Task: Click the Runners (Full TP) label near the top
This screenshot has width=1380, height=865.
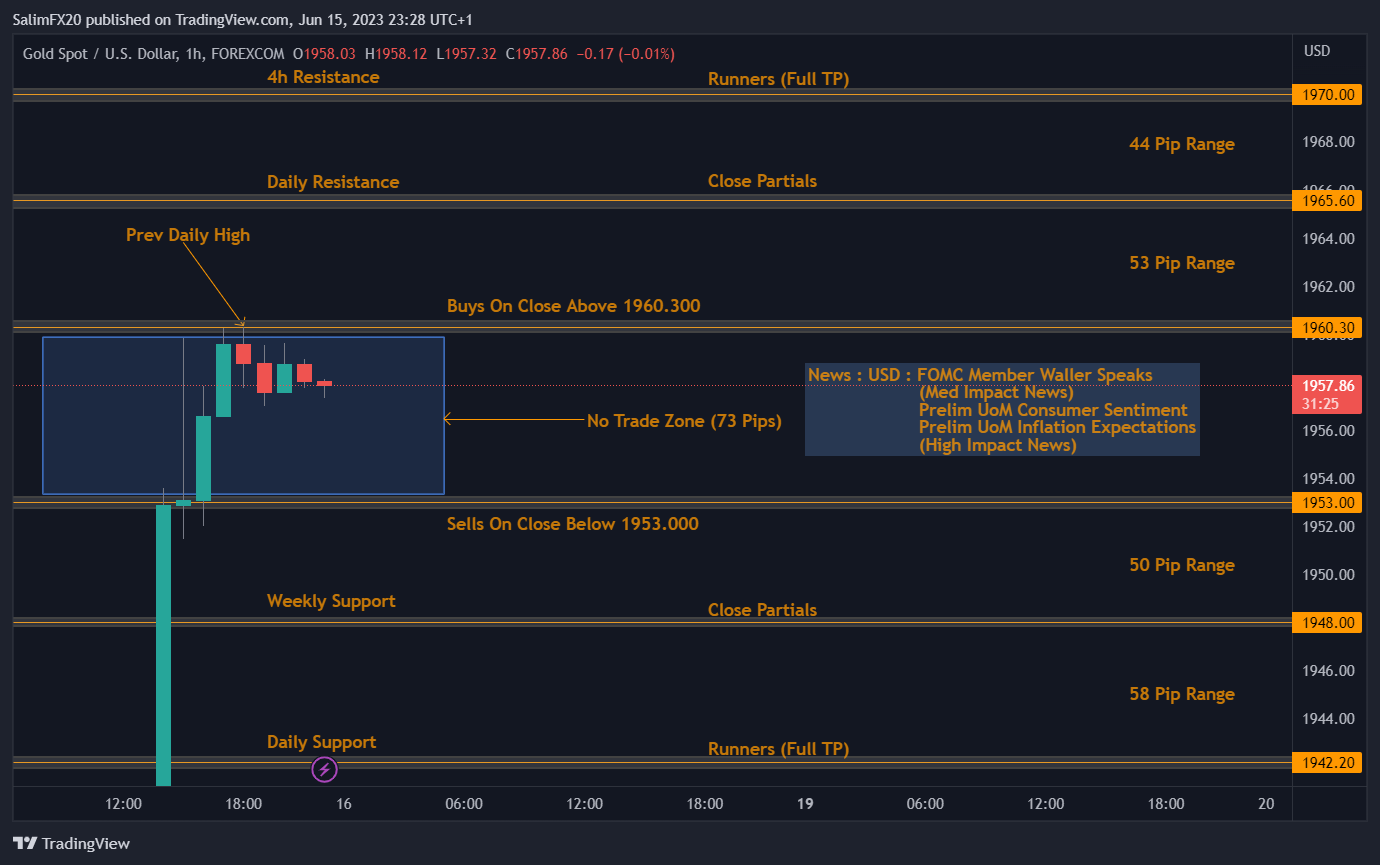Action: [779, 78]
